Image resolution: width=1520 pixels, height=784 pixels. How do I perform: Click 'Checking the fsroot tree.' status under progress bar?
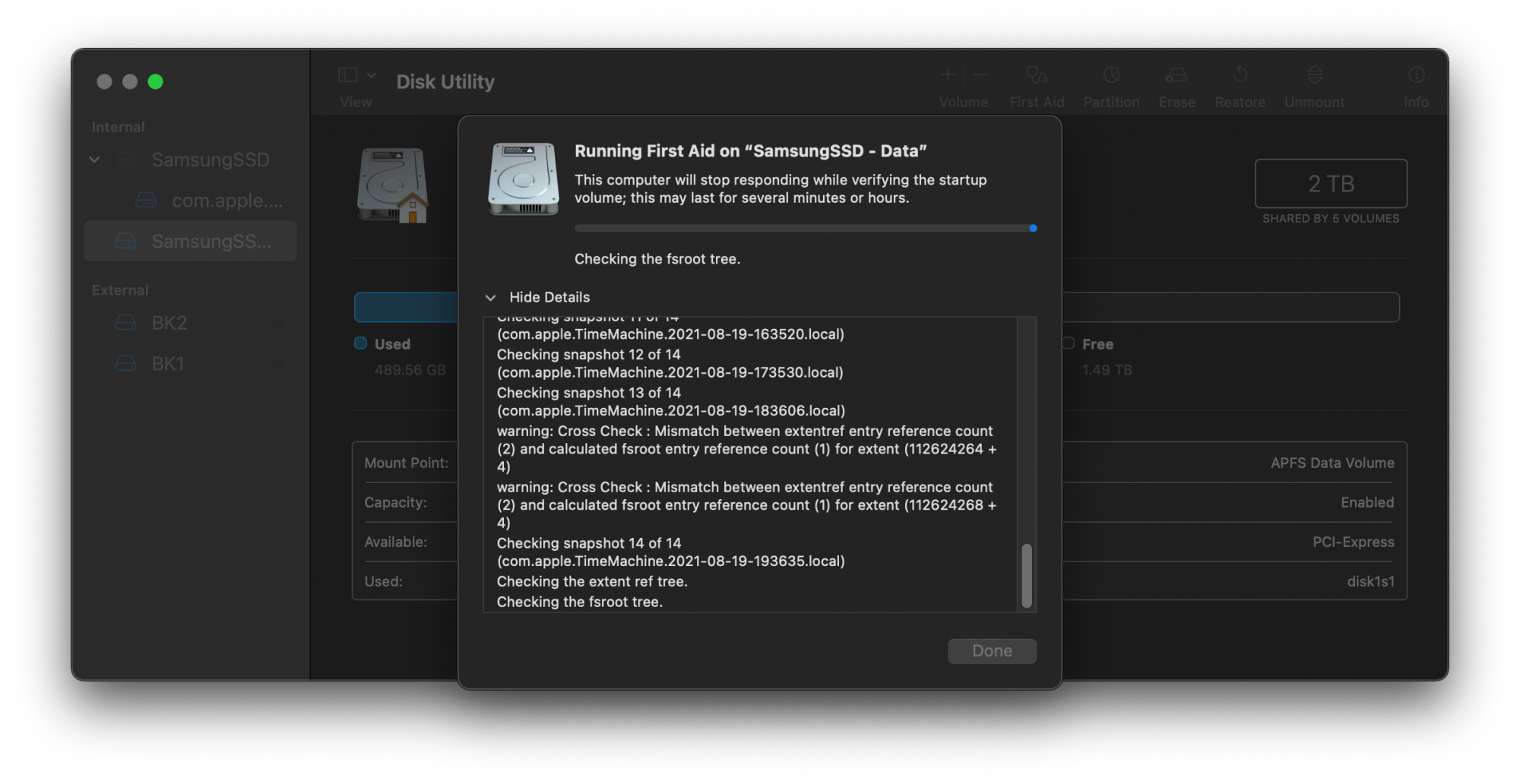pyautogui.click(x=657, y=259)
